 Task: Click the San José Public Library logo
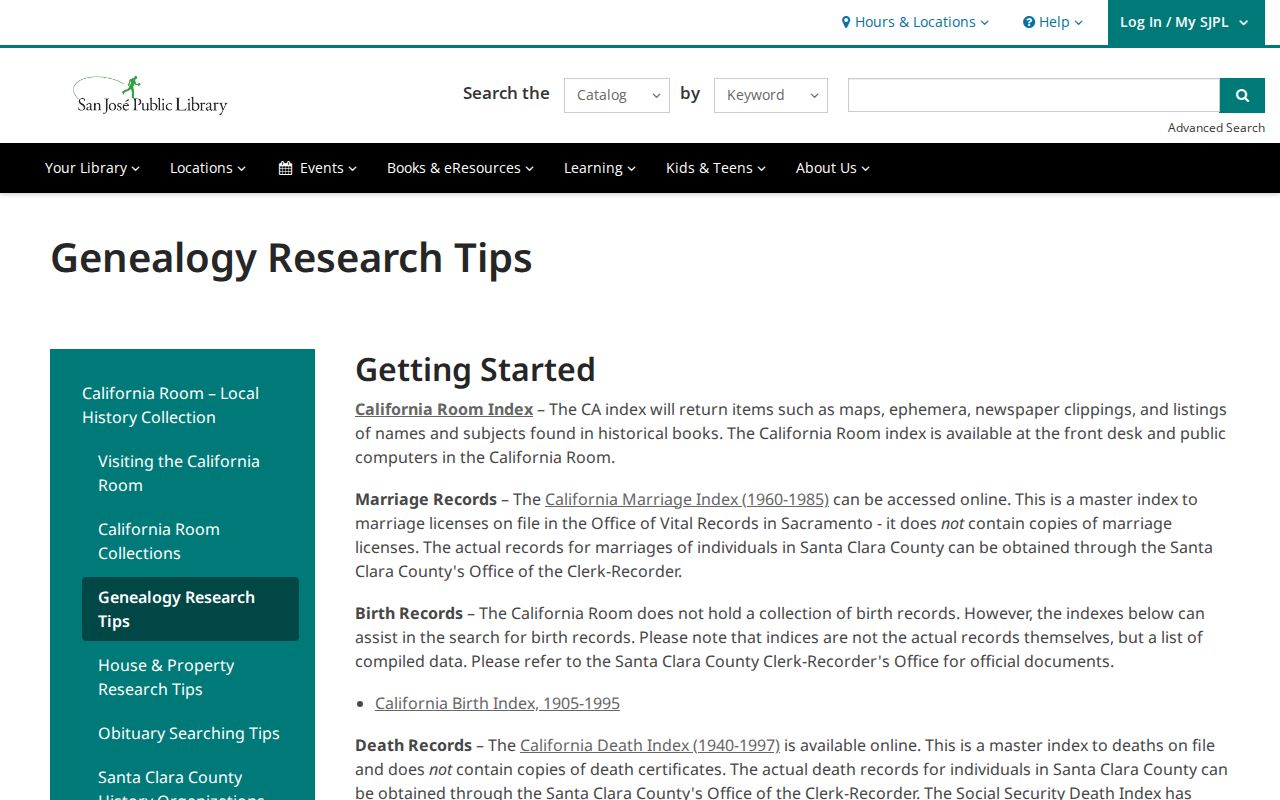click(x=151, y=95)
